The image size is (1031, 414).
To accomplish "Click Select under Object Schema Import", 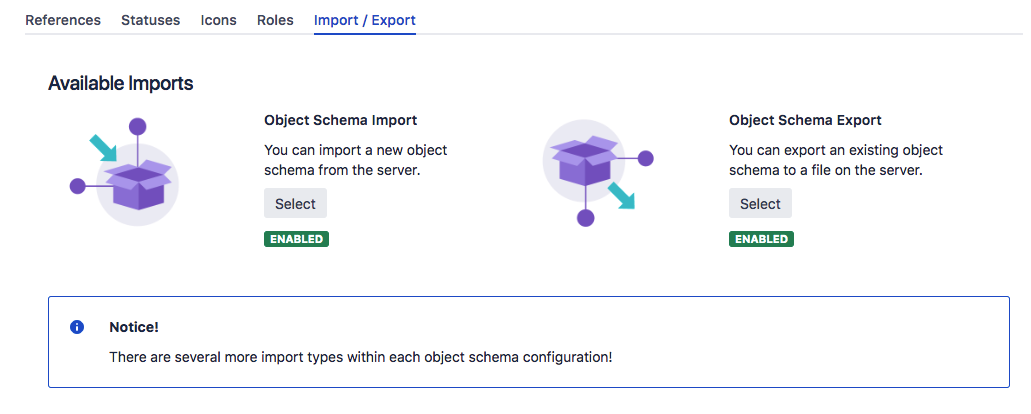I will point(295,204).
